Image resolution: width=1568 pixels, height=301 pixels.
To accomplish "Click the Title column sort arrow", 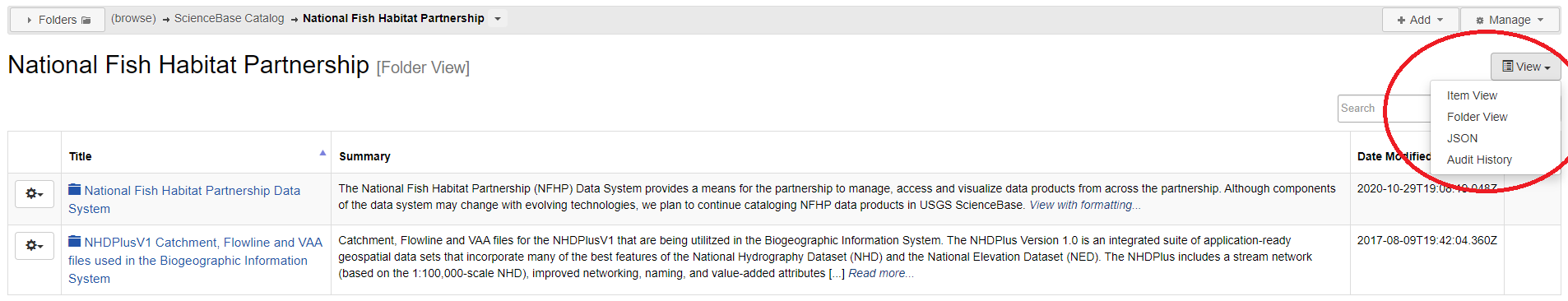I will point(322,153).
